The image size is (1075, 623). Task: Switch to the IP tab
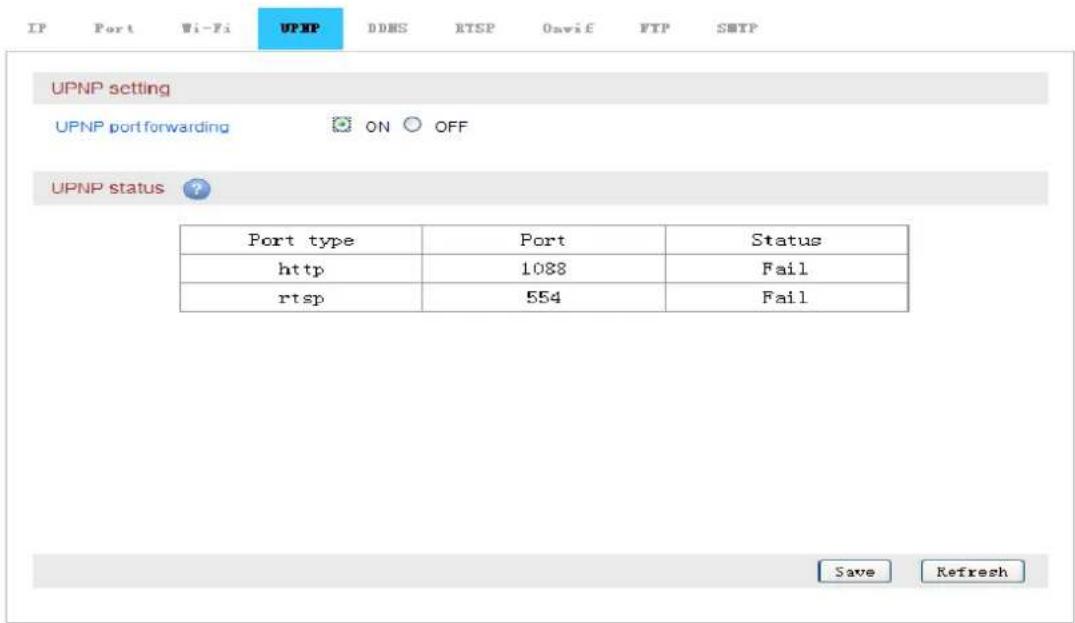(37, 28)
